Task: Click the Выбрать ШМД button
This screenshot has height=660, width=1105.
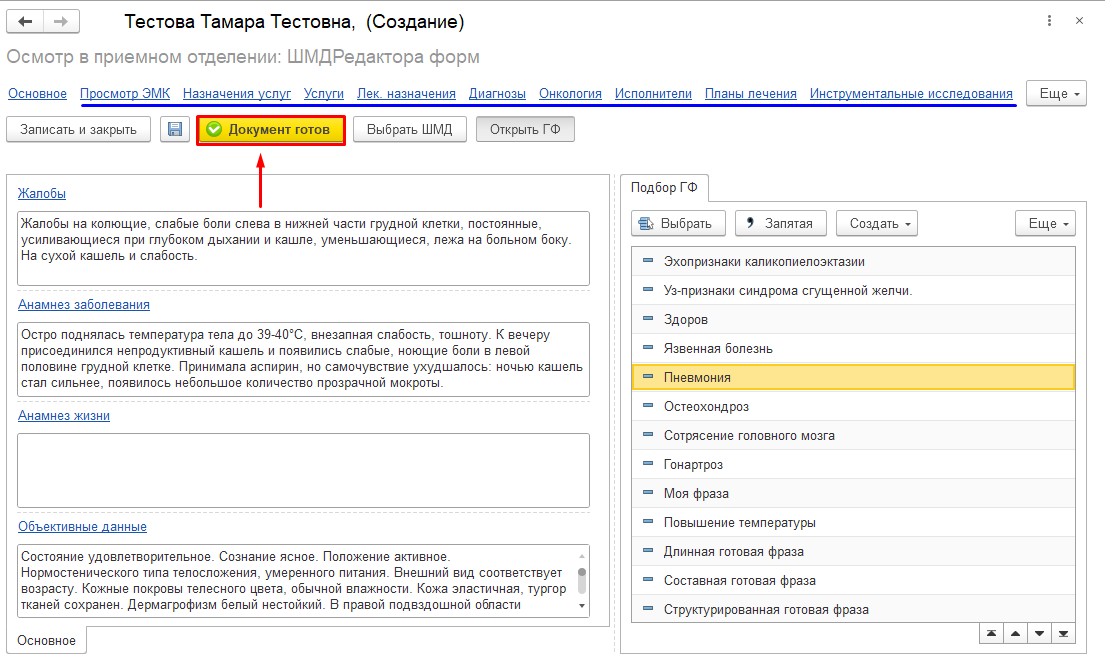Action: coord(409,130)
